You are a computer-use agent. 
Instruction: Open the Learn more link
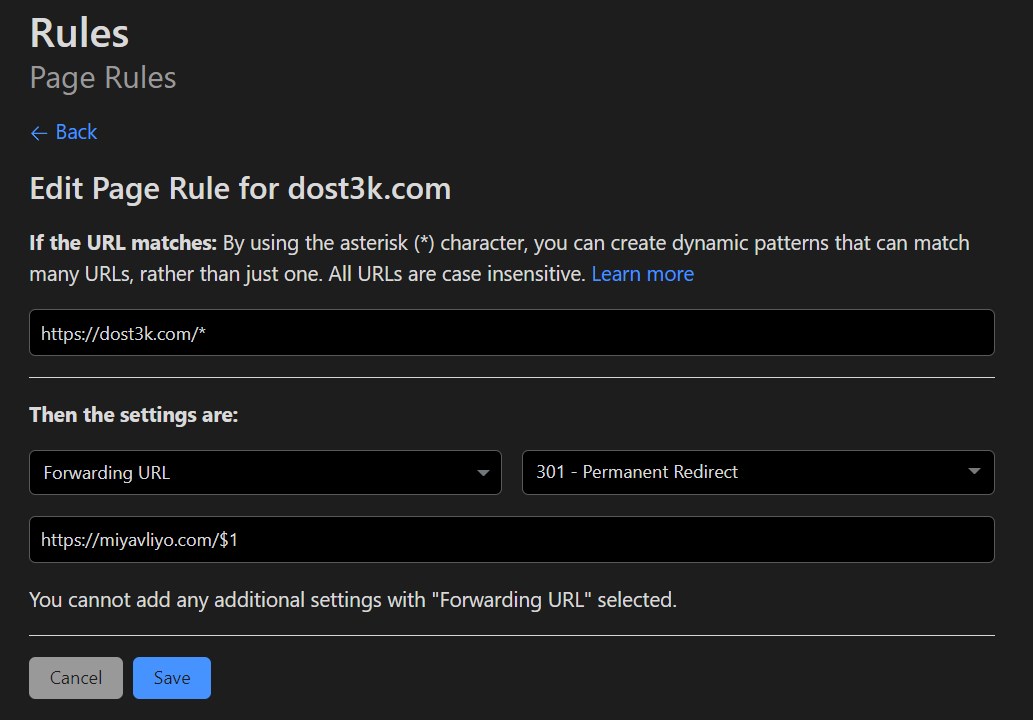[642, 273]
